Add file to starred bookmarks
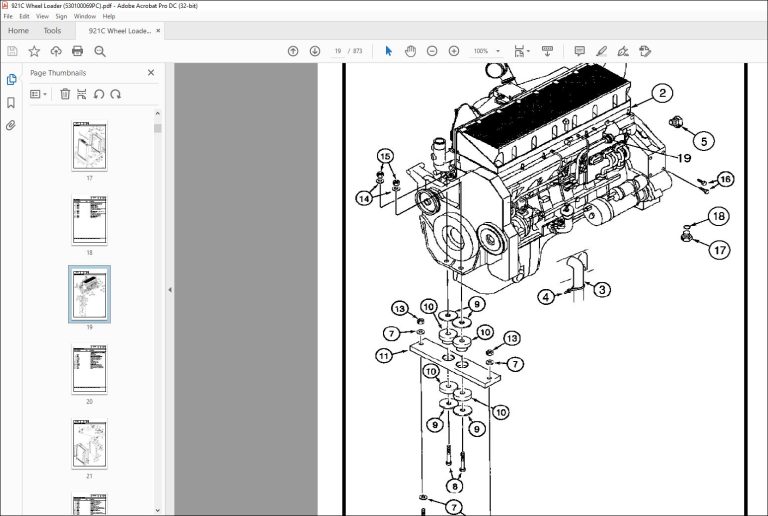This screenshot has width=768, height=516. pos(34,51)
